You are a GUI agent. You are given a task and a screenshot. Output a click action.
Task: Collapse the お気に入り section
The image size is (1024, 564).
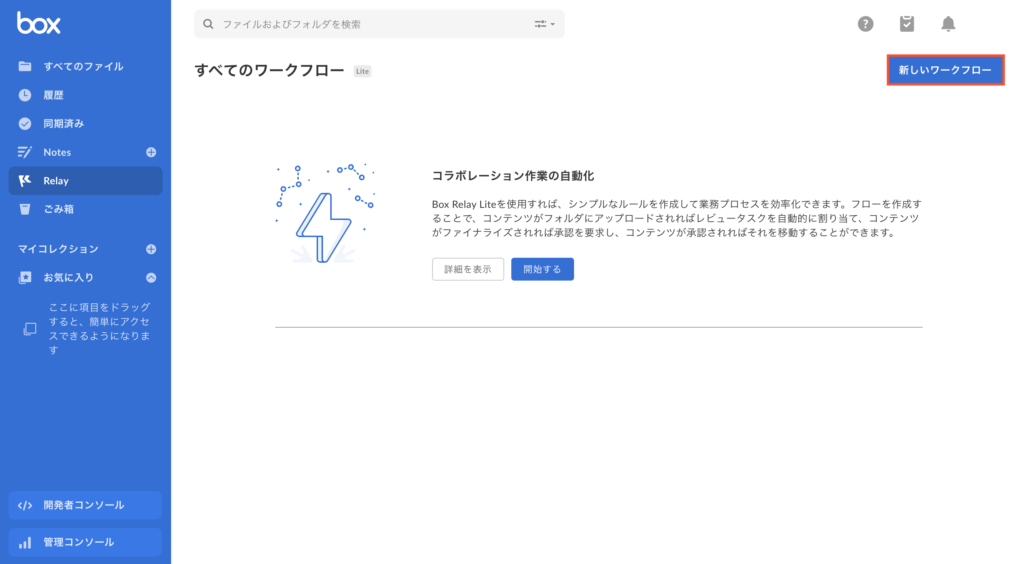[151, 277]
